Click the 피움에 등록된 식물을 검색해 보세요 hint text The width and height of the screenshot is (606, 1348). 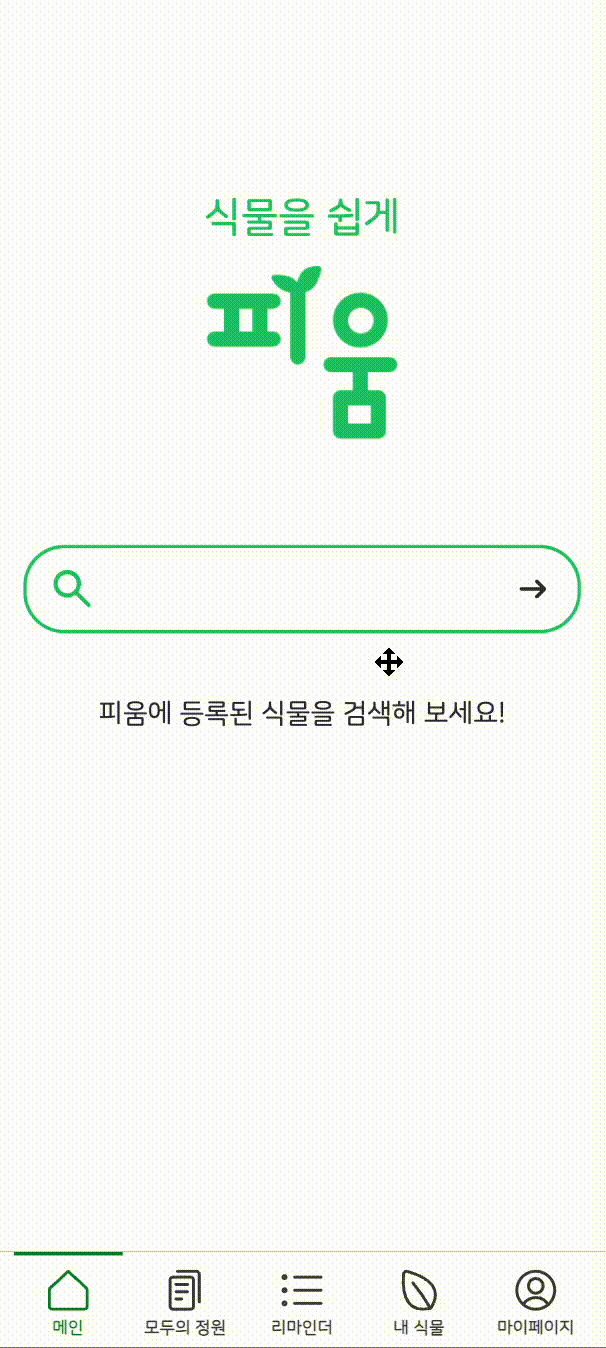tap(302, 713)
